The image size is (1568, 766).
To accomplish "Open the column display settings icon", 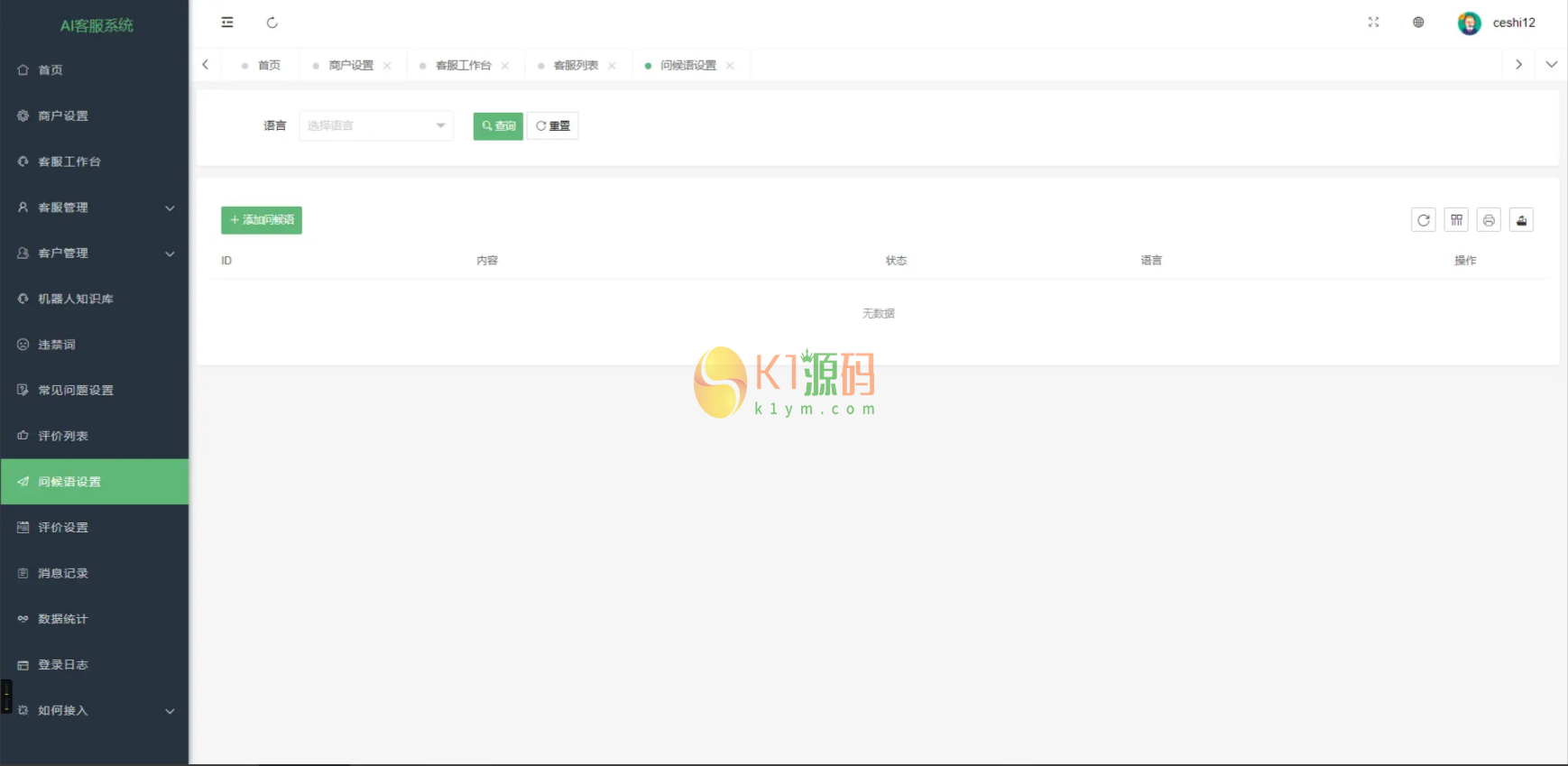I will 1456,220.
